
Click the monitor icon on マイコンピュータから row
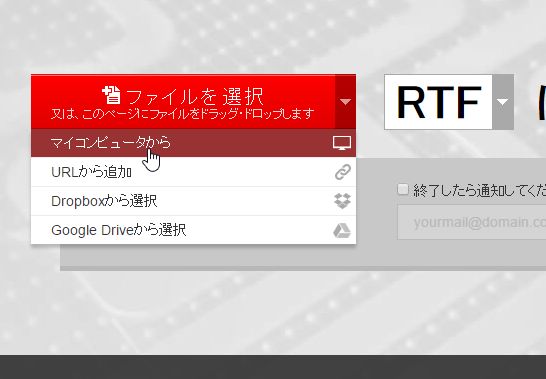342,143
